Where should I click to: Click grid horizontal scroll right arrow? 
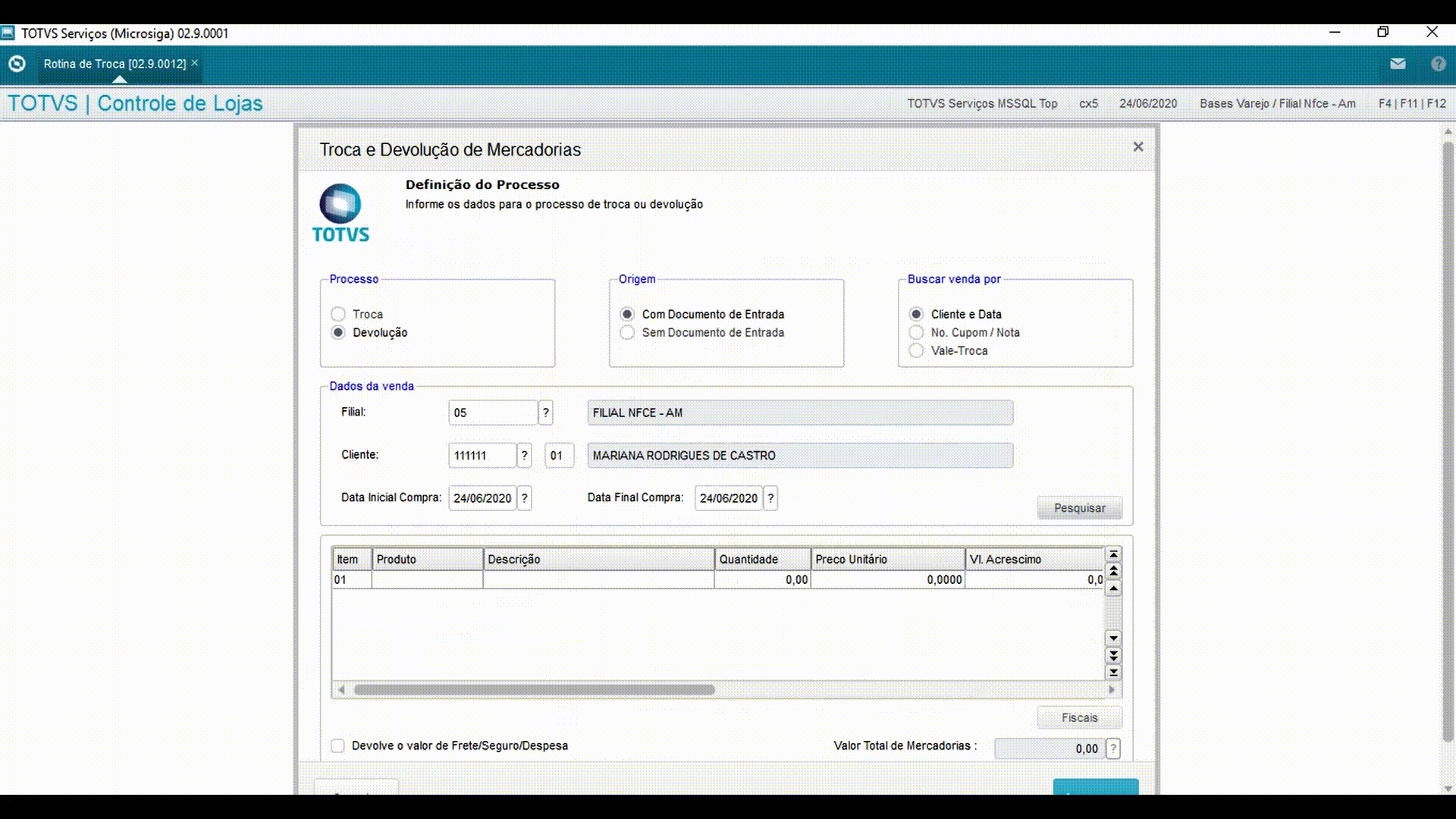point(1112,689)
